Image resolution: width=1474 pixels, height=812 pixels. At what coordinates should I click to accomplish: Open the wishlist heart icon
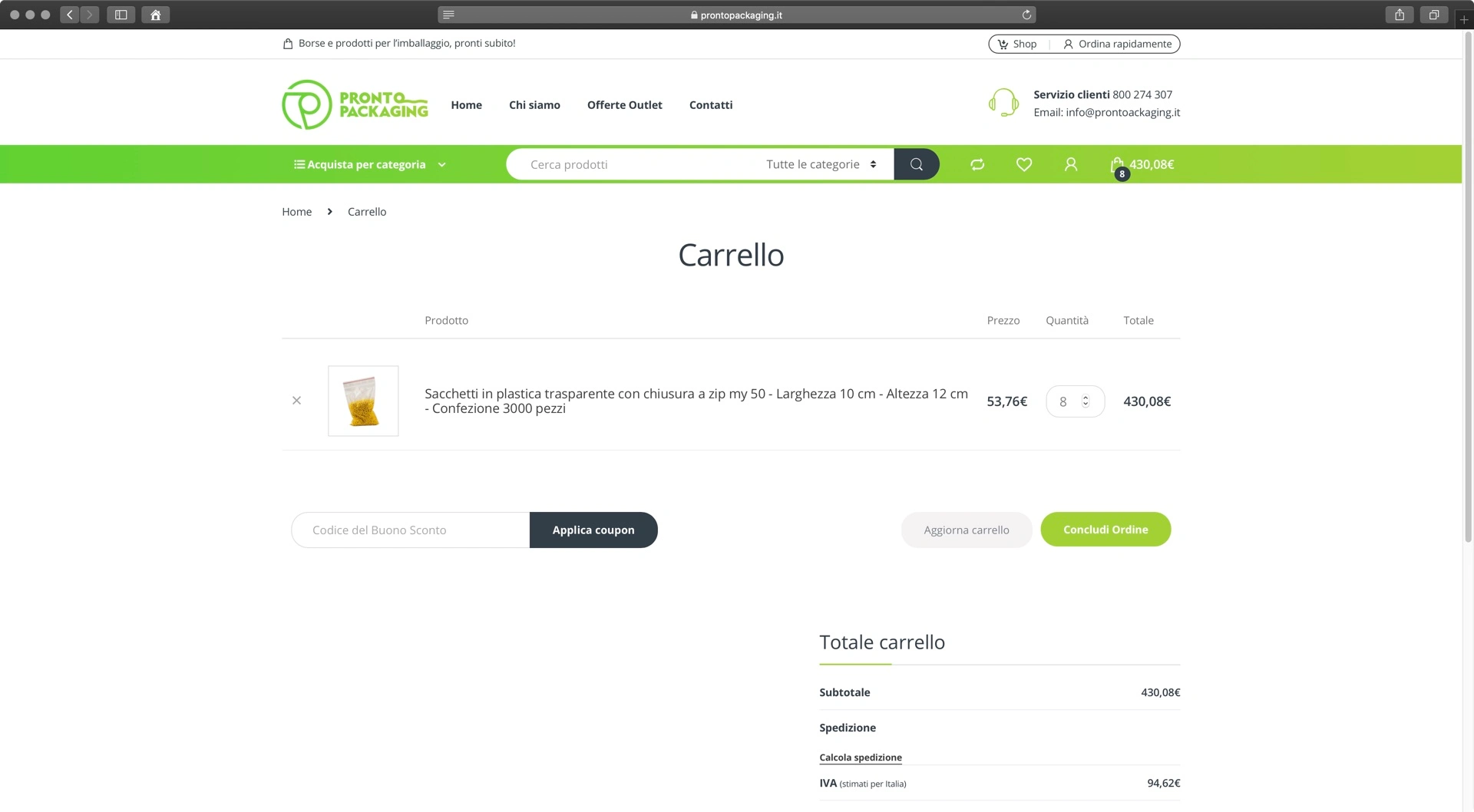1024,164
